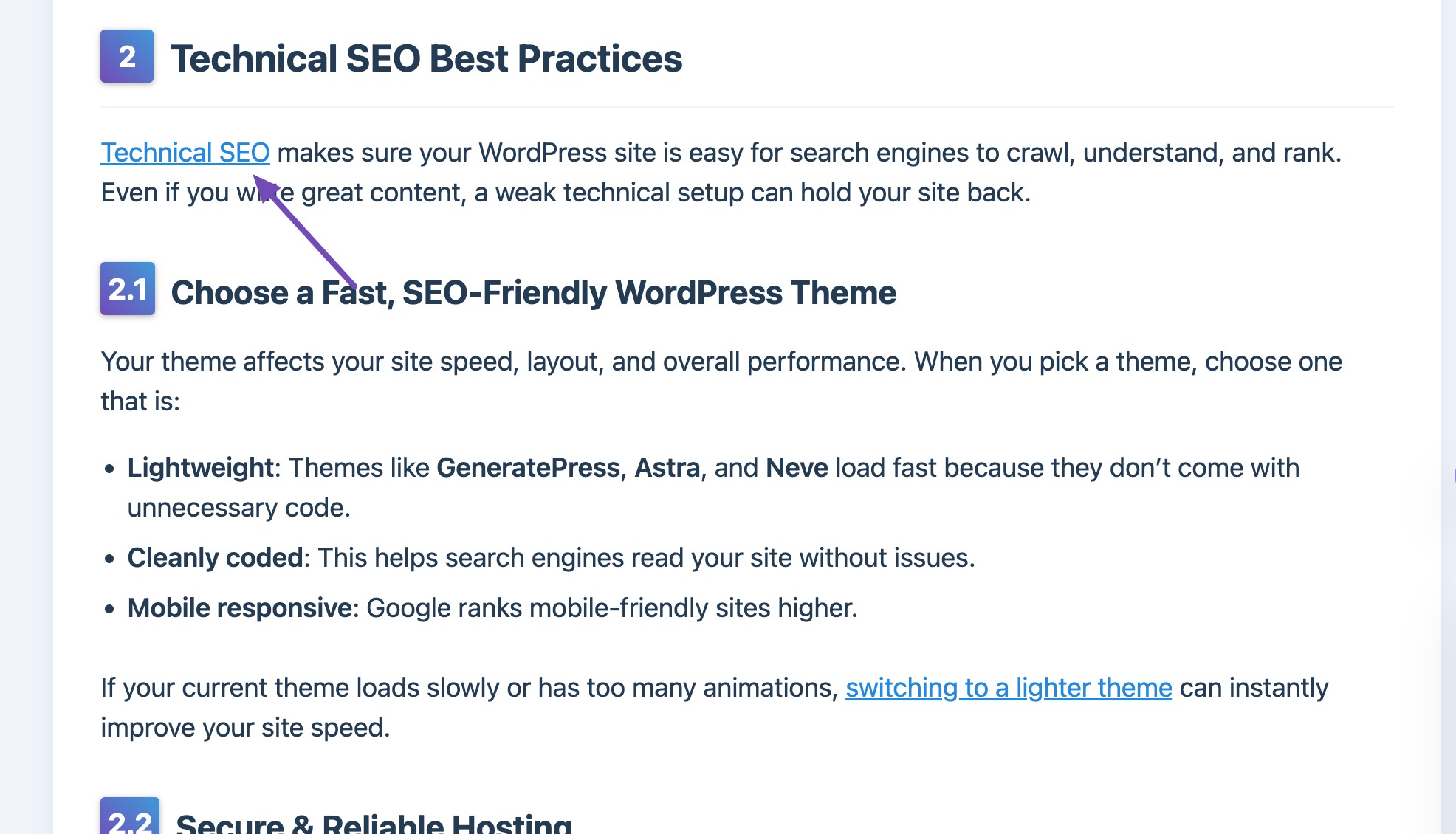Follow the switching to a lighter theme link
1456x834 pixels.
click(1008, 688)
